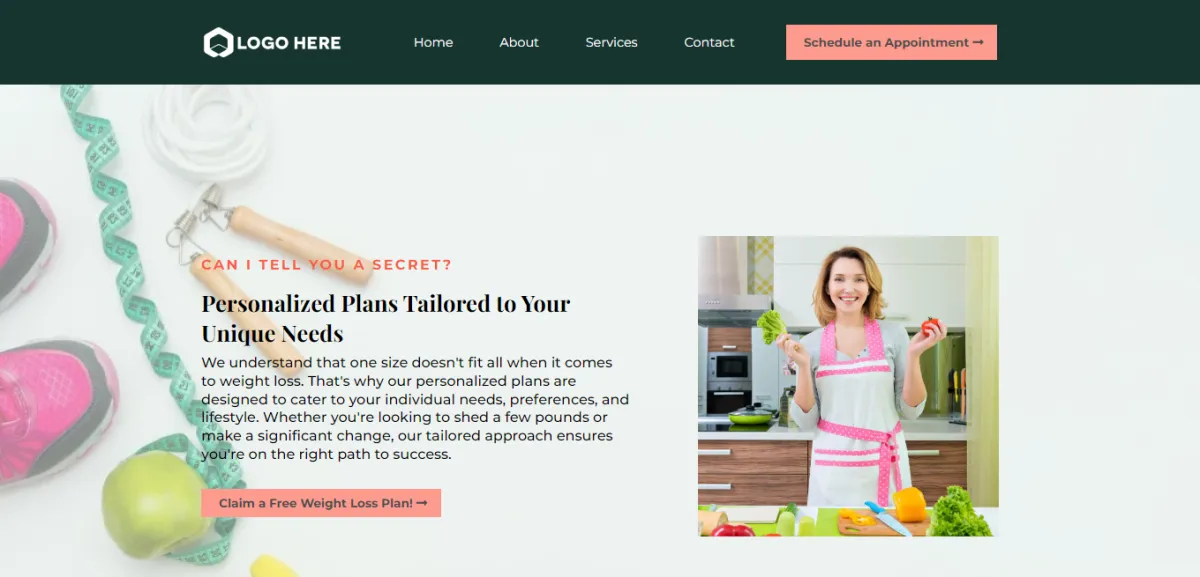The image size is (1200, 577).
Task: Click the photo of woman in kitchen
Action: pos(848,386)
